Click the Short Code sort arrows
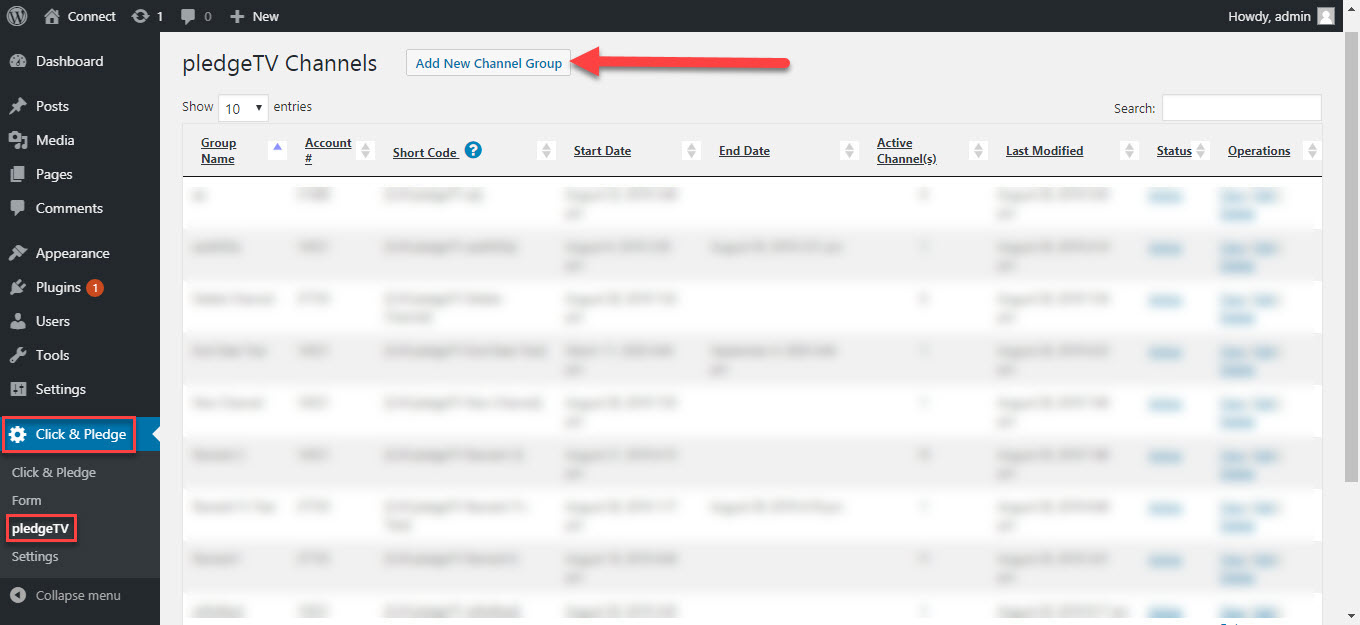 point(546,150)
